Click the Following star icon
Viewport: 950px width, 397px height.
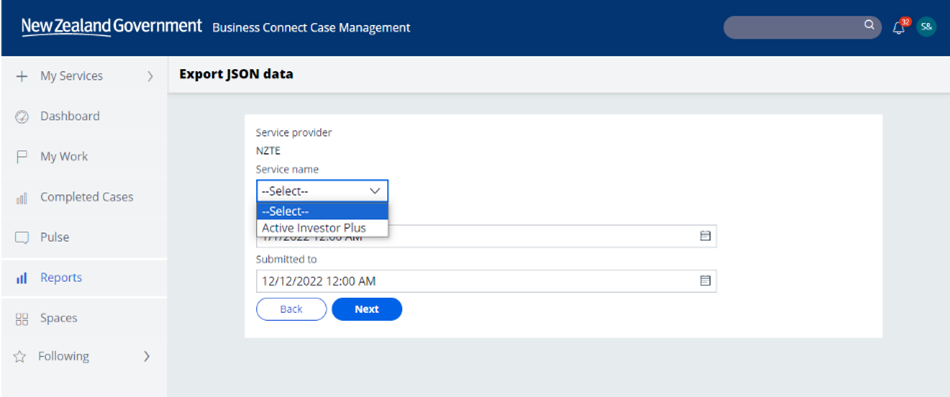click(x=20, y=356)
